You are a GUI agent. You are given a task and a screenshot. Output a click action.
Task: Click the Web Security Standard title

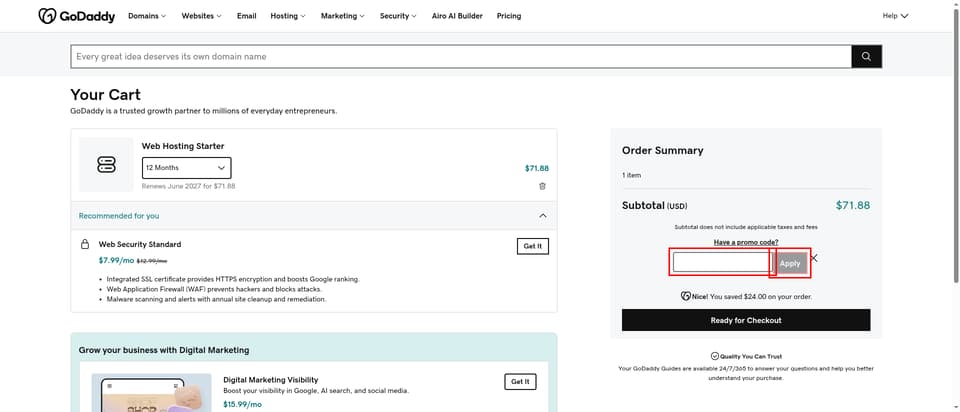tap(140, 244)
